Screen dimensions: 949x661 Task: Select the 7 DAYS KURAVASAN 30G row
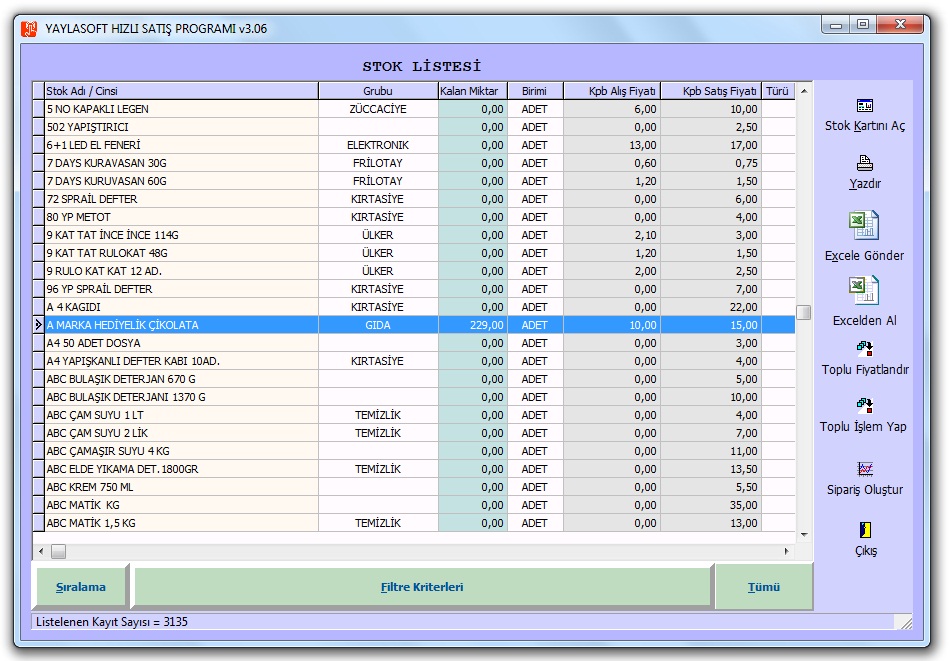(x=414, y=163)
